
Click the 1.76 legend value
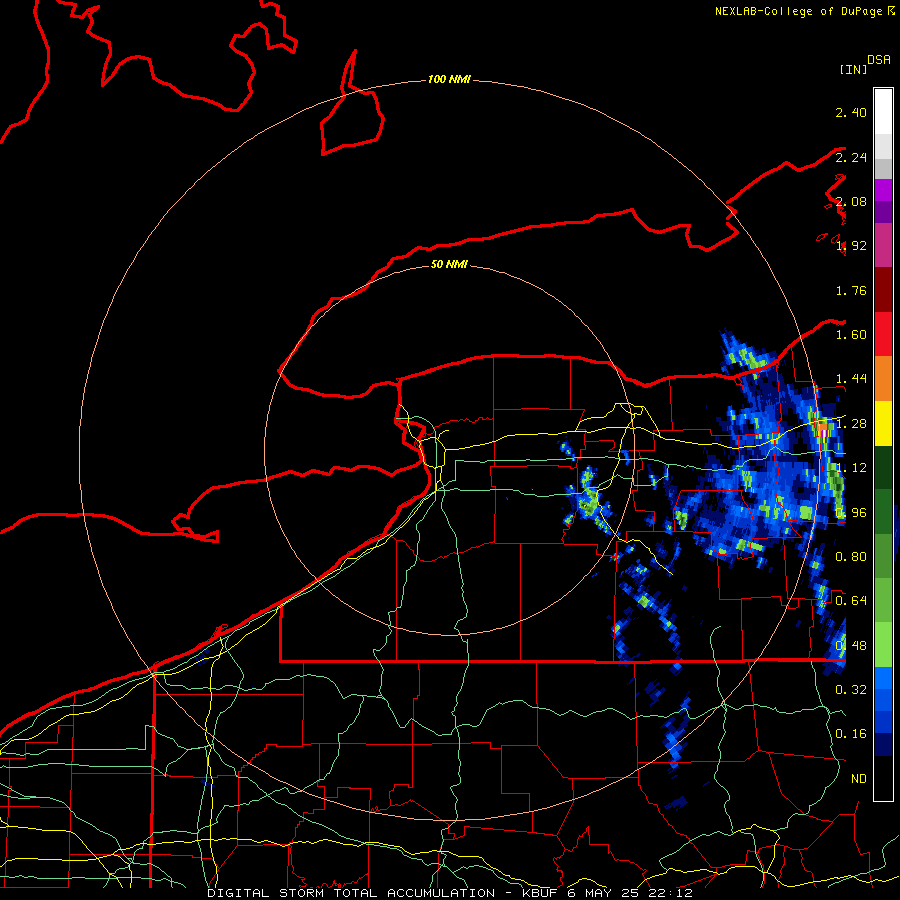tap(851, 290)
